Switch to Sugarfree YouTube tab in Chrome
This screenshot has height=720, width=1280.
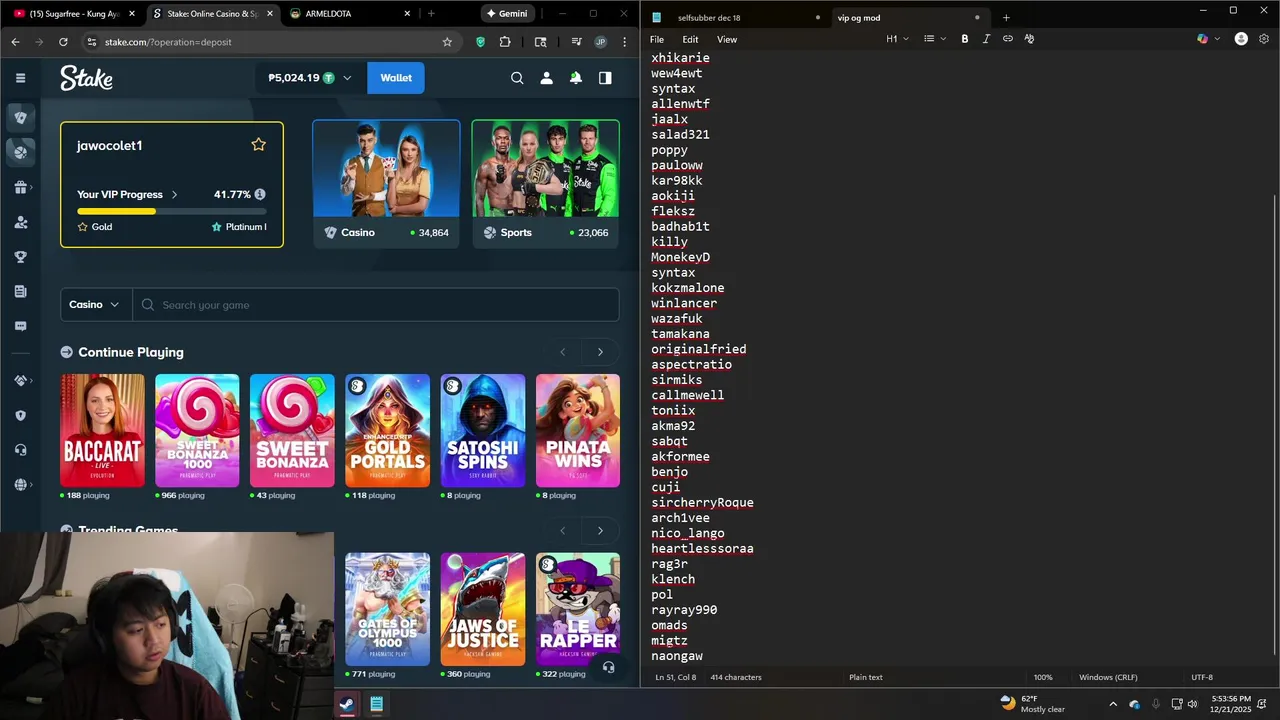pyautogui.click(x=73, y=14)
